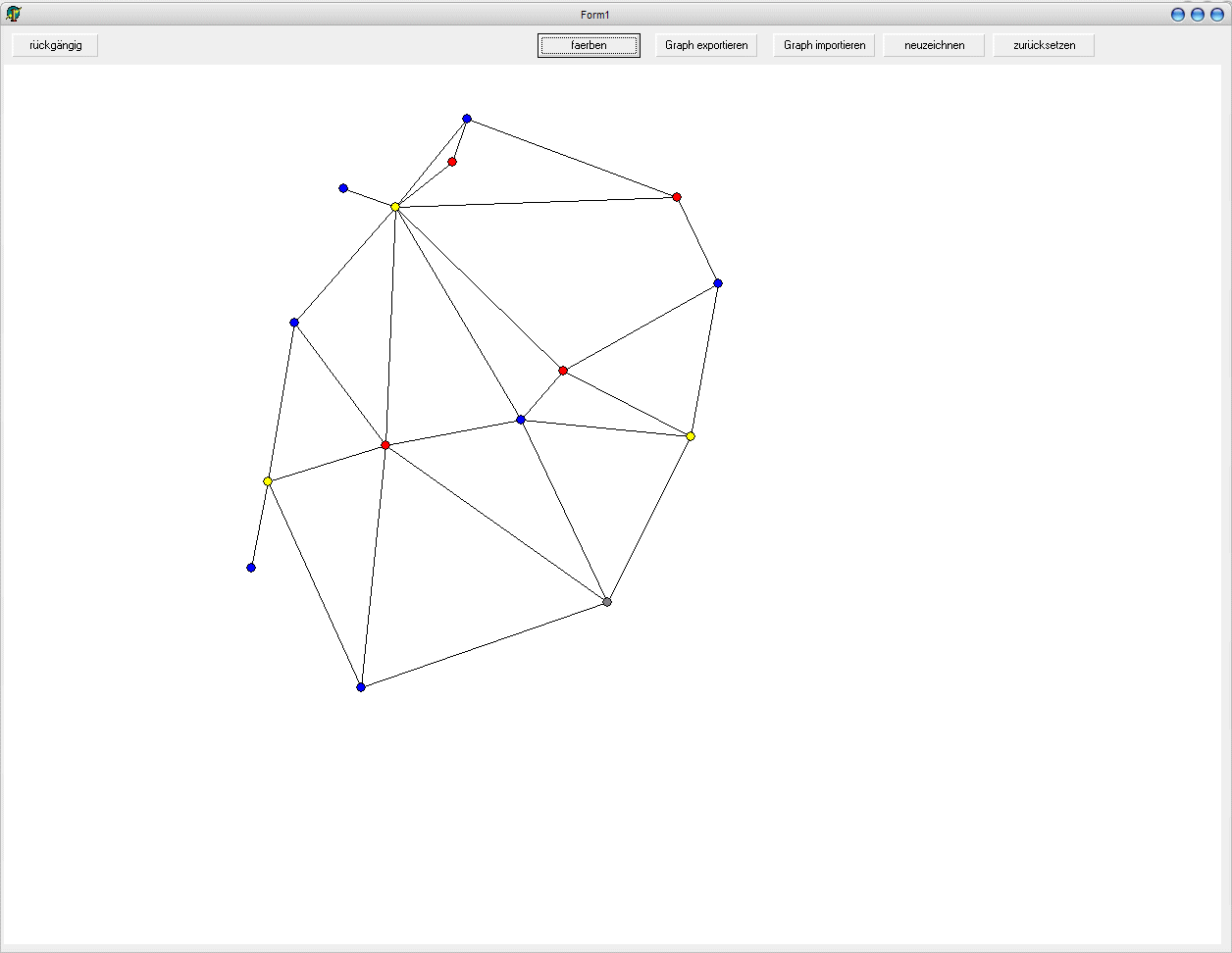
Task: Open Graph exportieren
Action: (706, 45)
